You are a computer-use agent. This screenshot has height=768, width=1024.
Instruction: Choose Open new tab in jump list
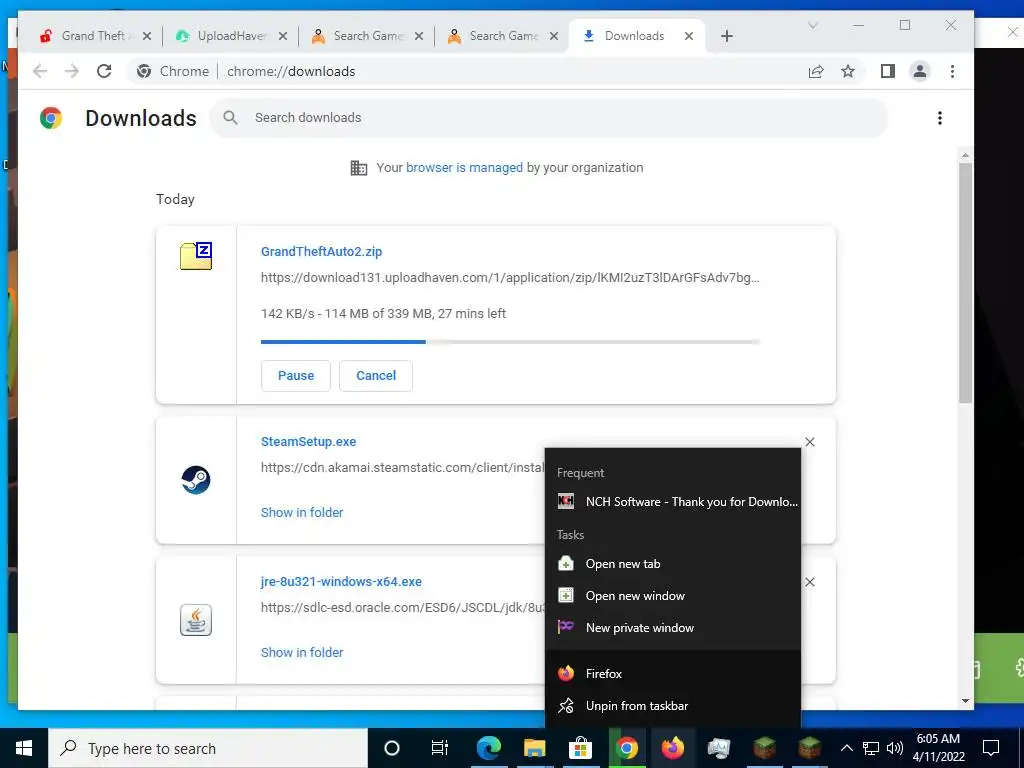point(673,564)
